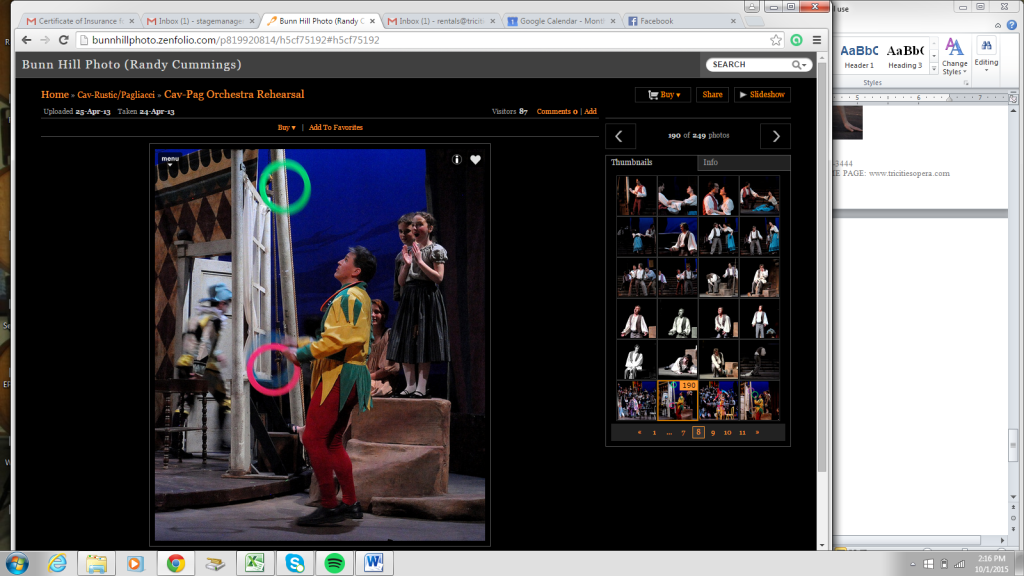Switch to the Google Calendar browser tab

[x=560, y=21]
